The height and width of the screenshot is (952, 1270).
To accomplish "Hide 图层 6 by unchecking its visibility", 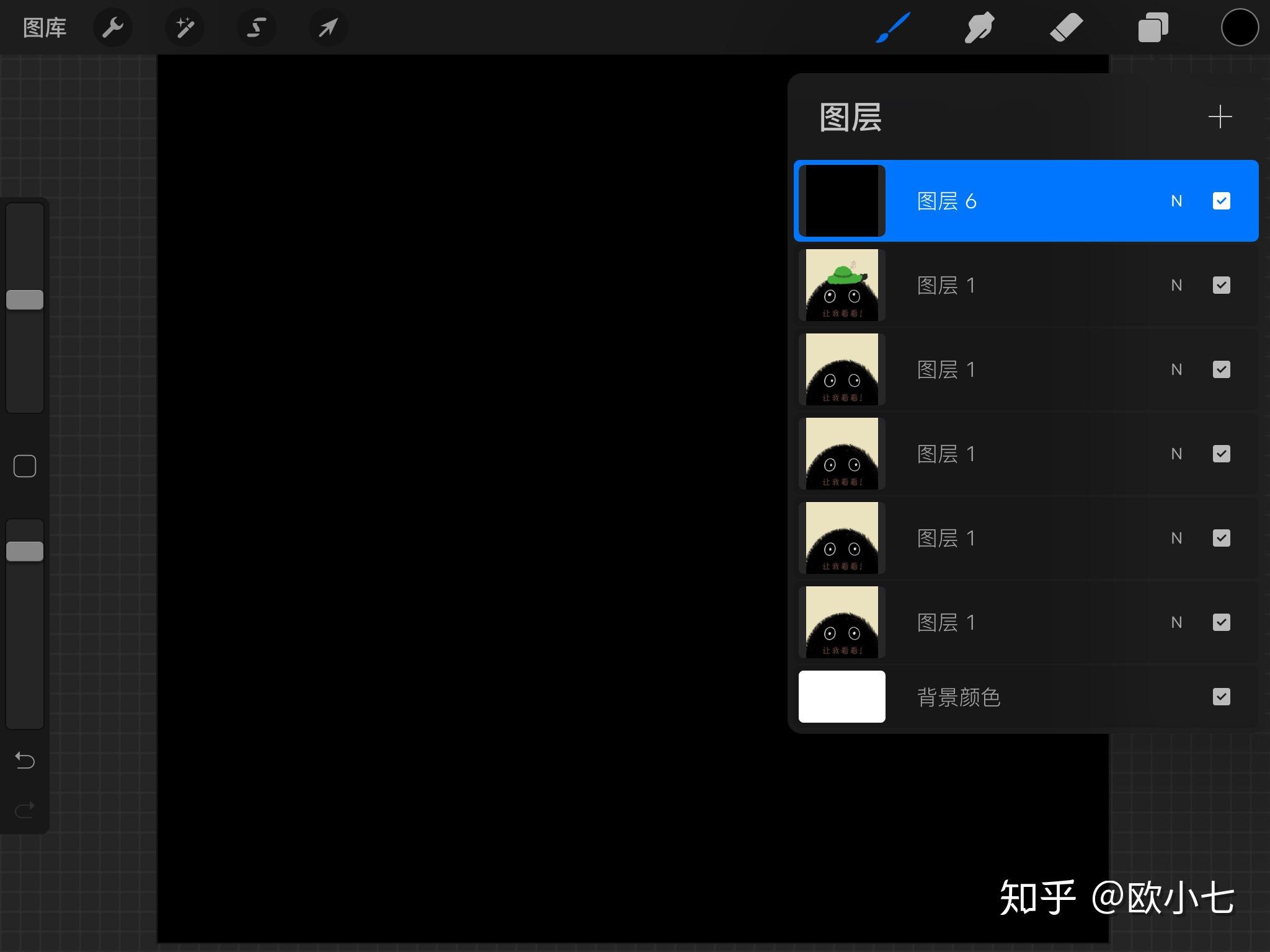I will click(x=1221, y=201).
